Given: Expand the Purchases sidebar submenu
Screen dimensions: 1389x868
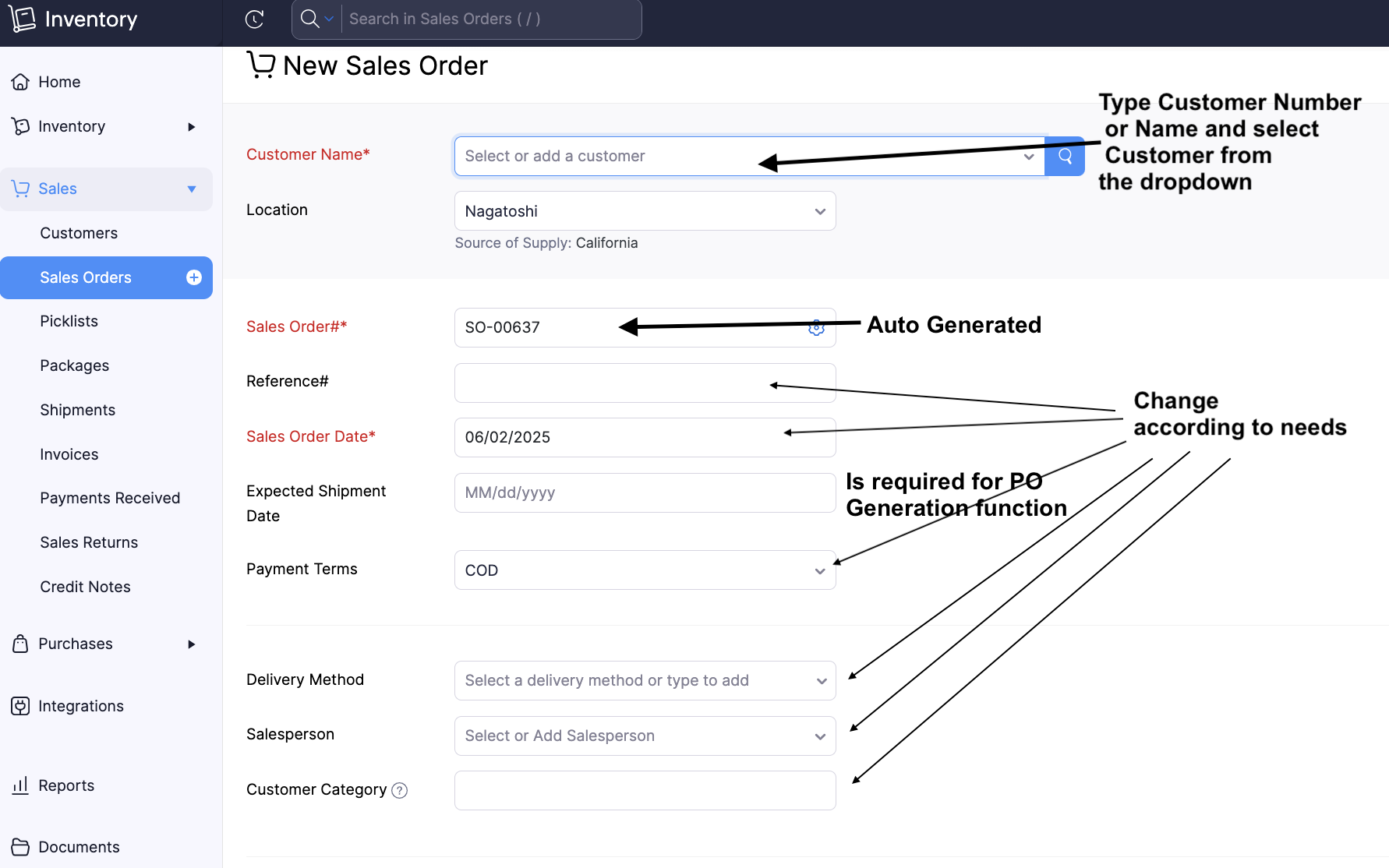Looking at the screenshot, I should (x=191, y=644).
